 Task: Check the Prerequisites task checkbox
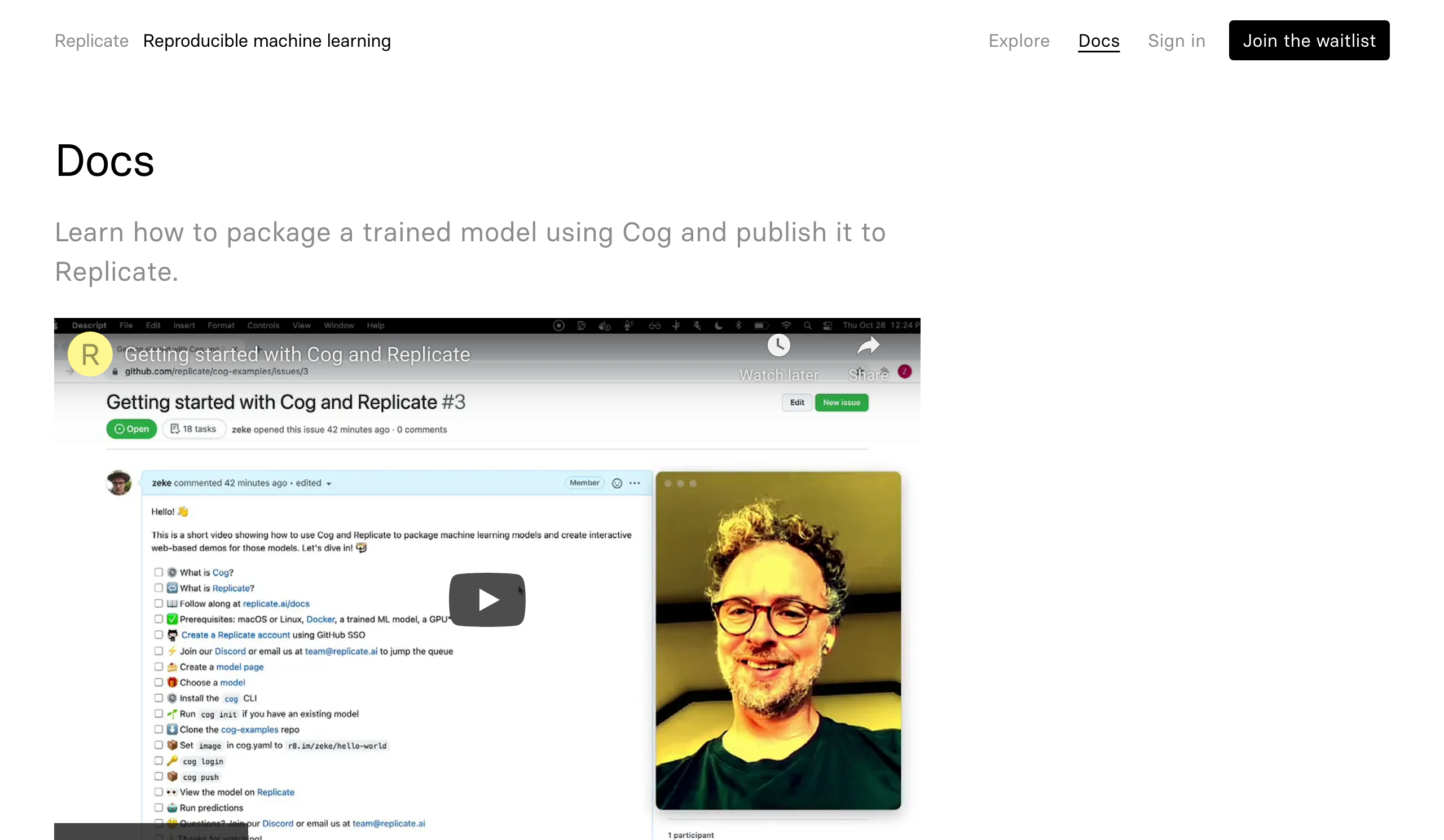158,619
